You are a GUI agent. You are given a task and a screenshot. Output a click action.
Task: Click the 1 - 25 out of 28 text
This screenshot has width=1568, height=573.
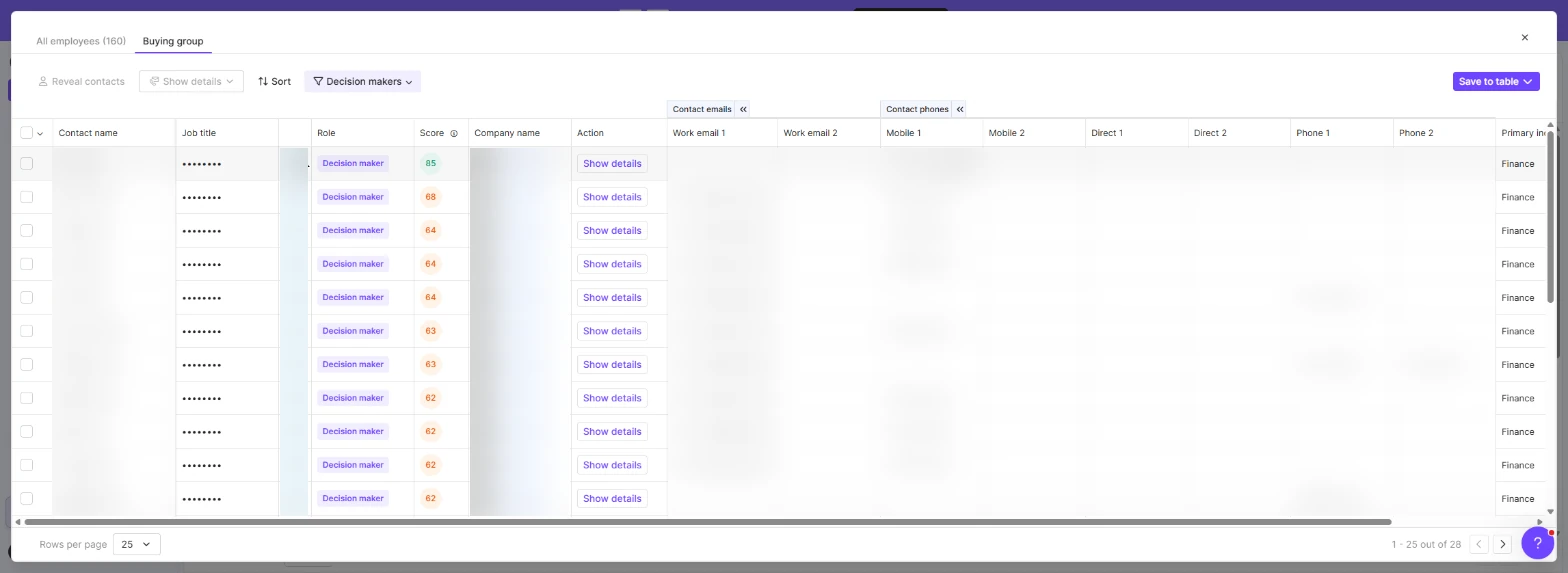1426,545
